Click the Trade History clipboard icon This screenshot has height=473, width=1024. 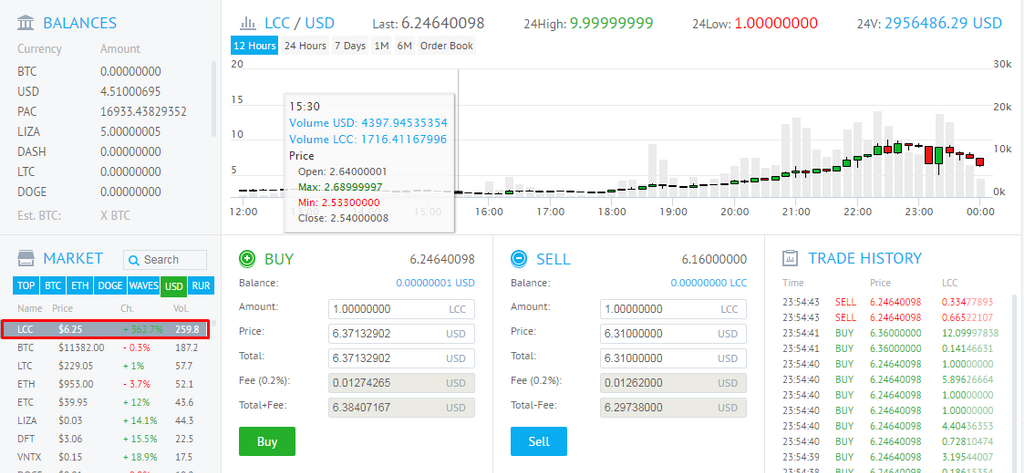(790, 258)
